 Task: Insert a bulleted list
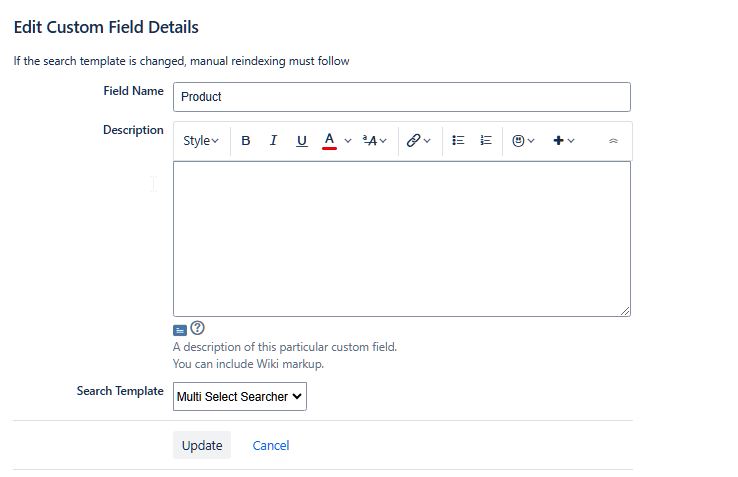[x=458, y=140]
